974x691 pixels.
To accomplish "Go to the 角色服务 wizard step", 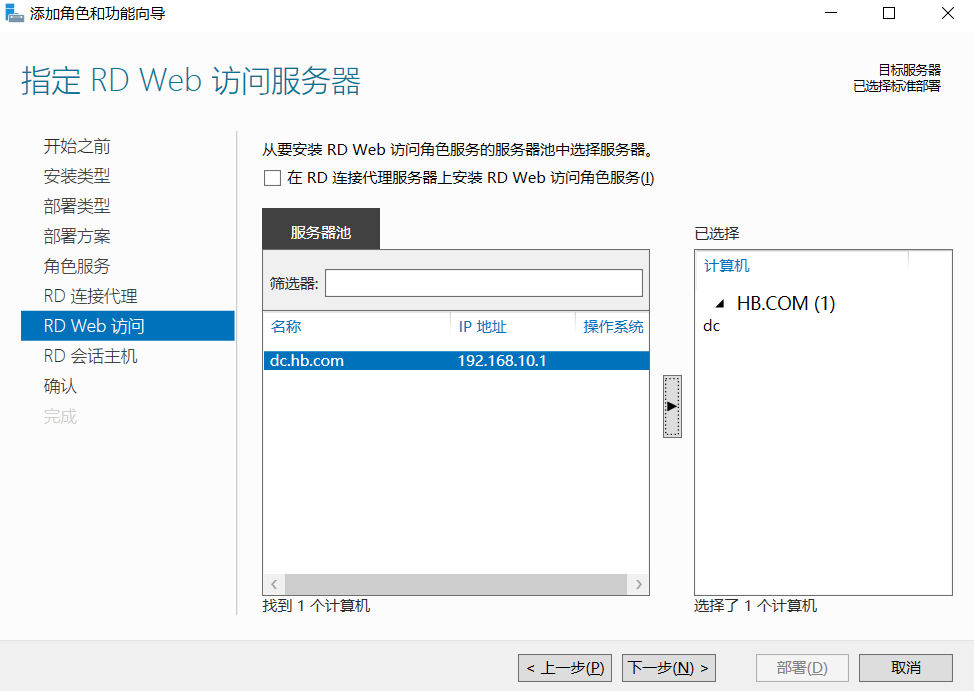I will click(x=77, y=266).
